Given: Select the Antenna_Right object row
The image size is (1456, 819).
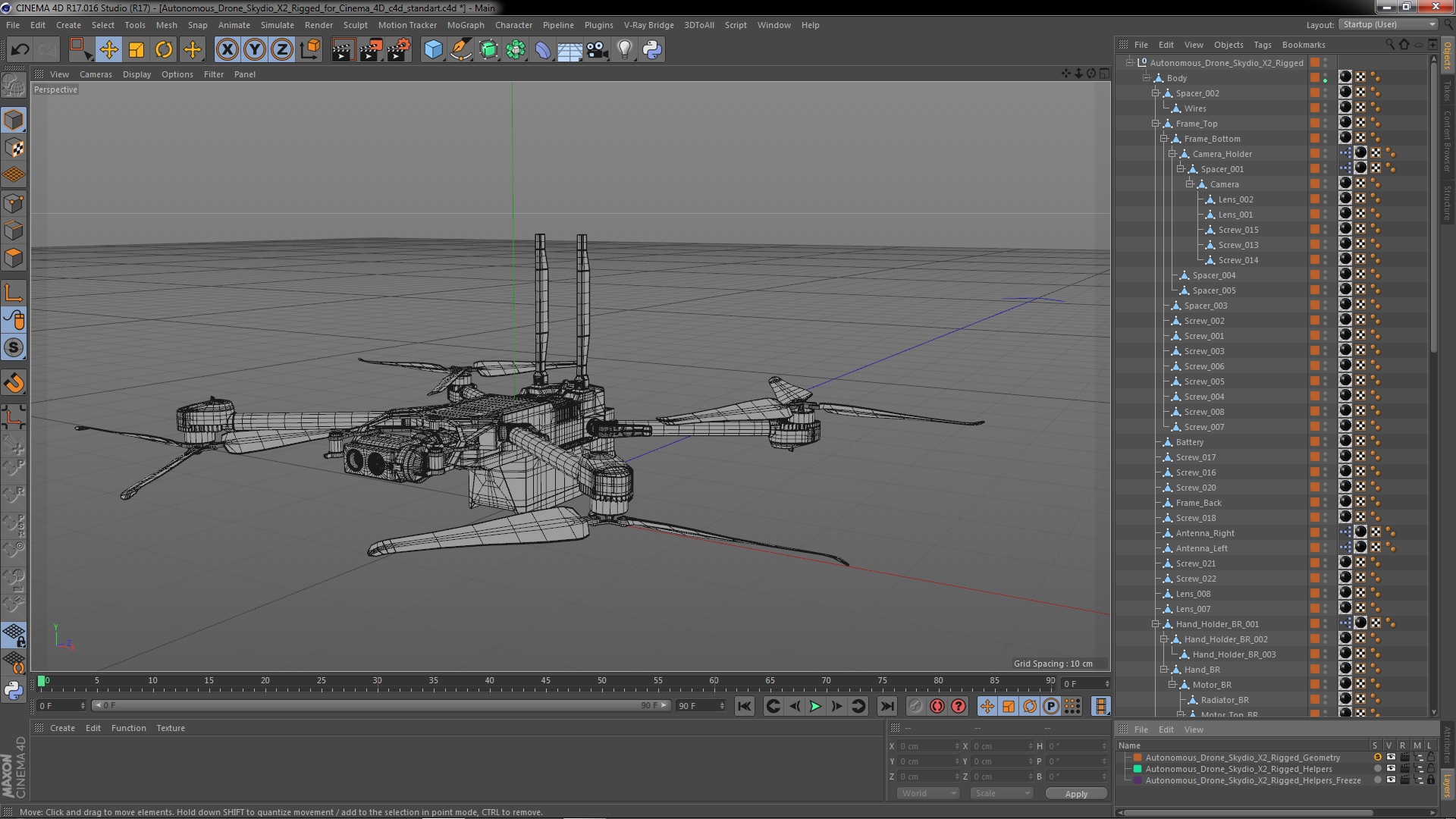Looking at the screenshot, I should [x=1204, y=533].
